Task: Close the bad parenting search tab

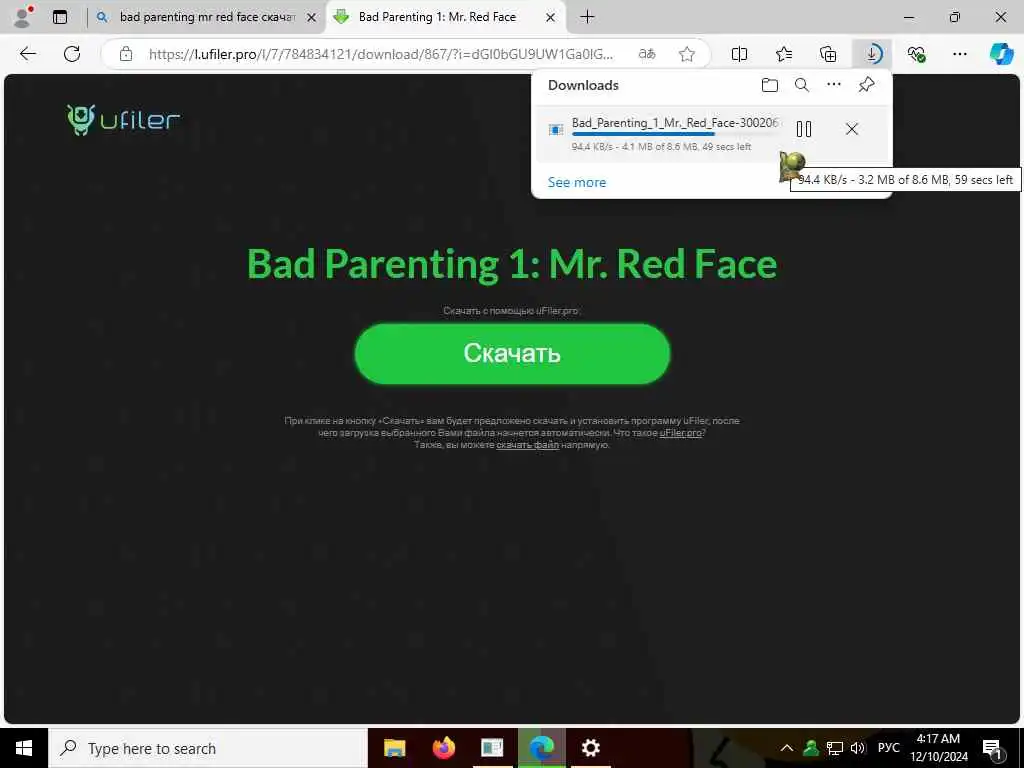Action: pyautogui.click(x=312, y=18)
